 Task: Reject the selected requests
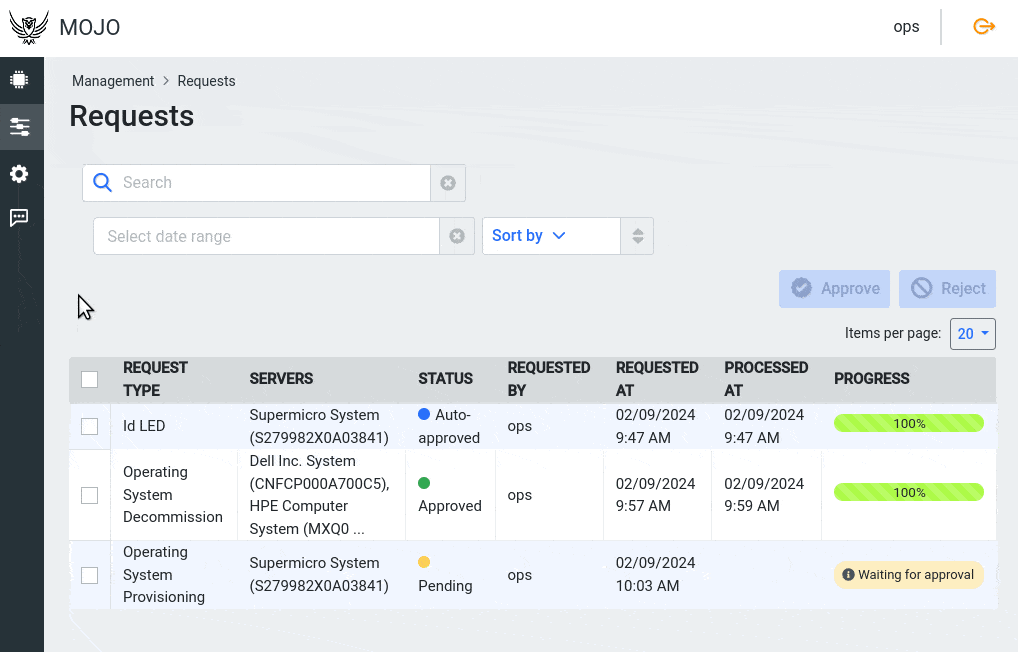click(x=947, y=288)
